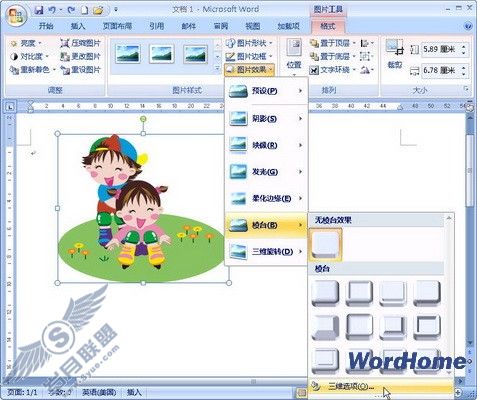Click 置于底层 send to back

332,57
